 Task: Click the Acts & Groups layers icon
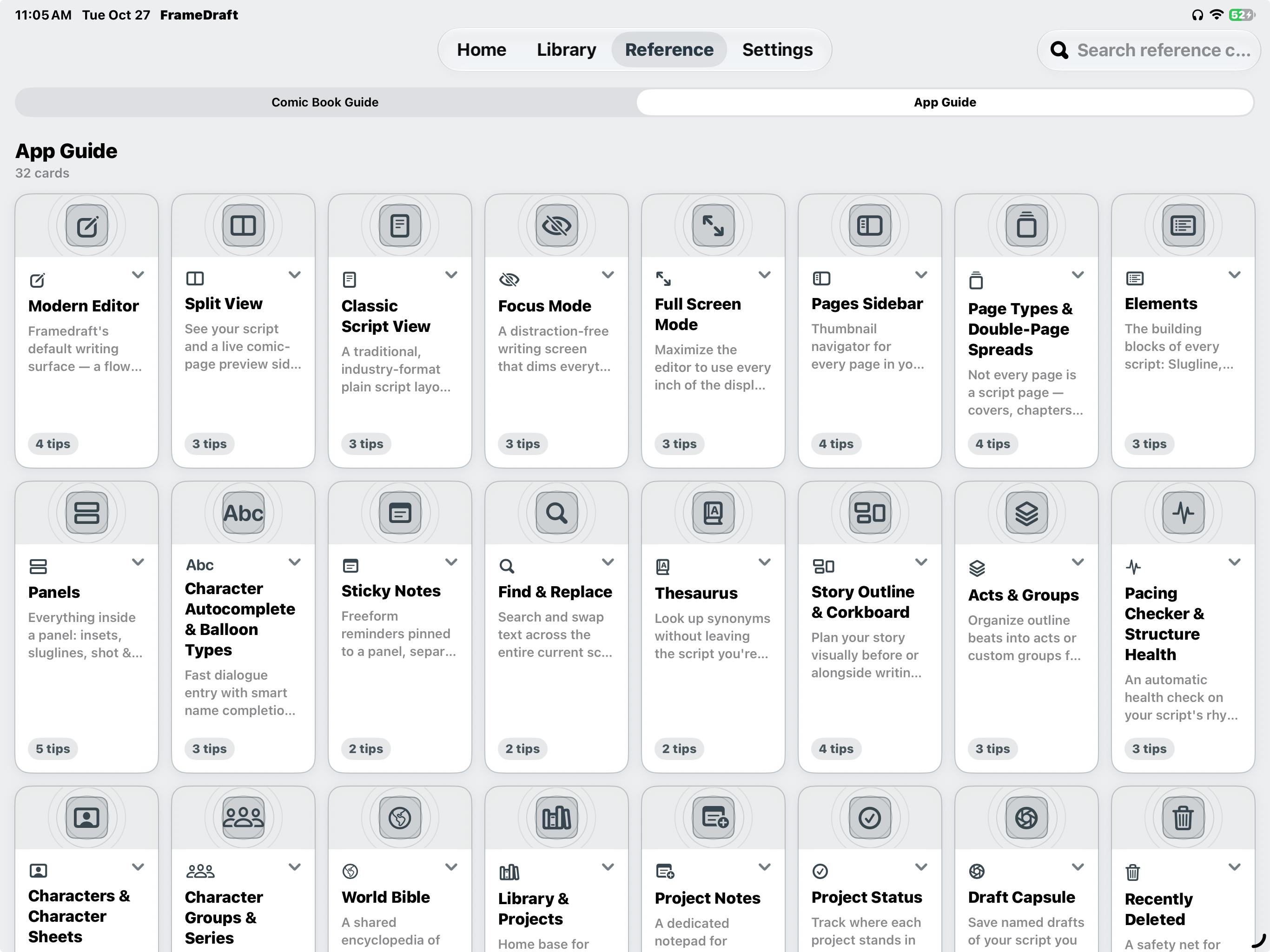(1026, 513)
